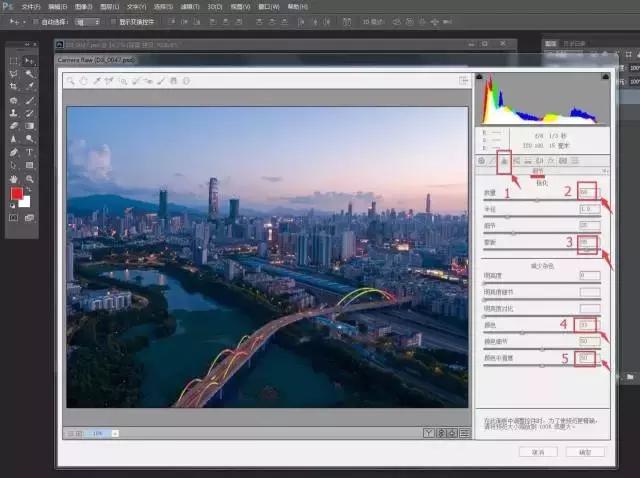Select the Crop tool in Photoshop toolbox
Screen dimensions: 640x478
(13, 87)
